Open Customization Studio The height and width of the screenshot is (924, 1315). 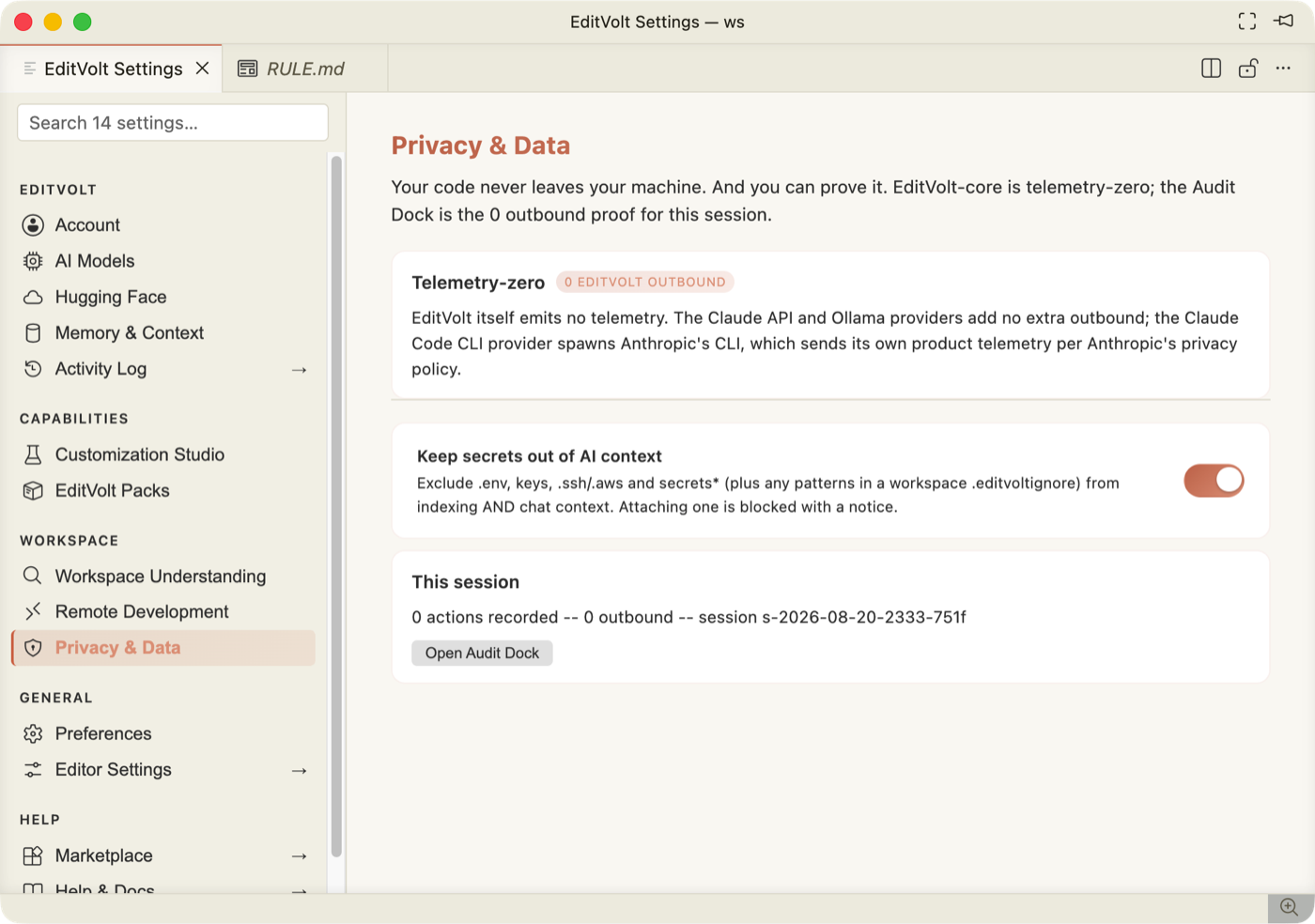163,454
